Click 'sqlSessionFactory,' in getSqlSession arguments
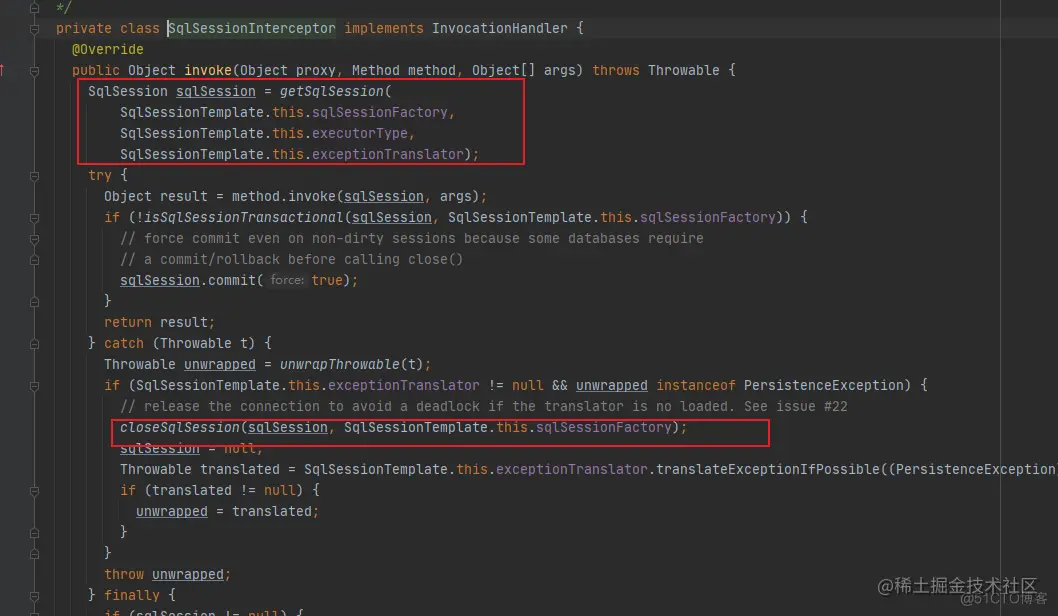Screen dimensions: 1058x616 (383, 112)
